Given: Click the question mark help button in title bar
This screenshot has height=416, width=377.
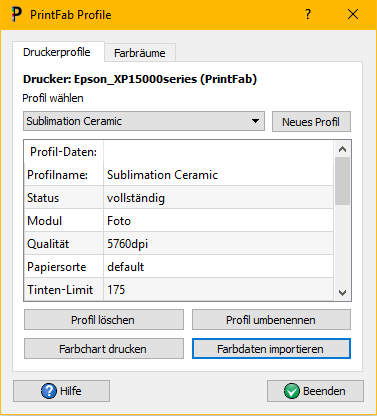Looking at the screenshot, I should (x=308, y=14).
